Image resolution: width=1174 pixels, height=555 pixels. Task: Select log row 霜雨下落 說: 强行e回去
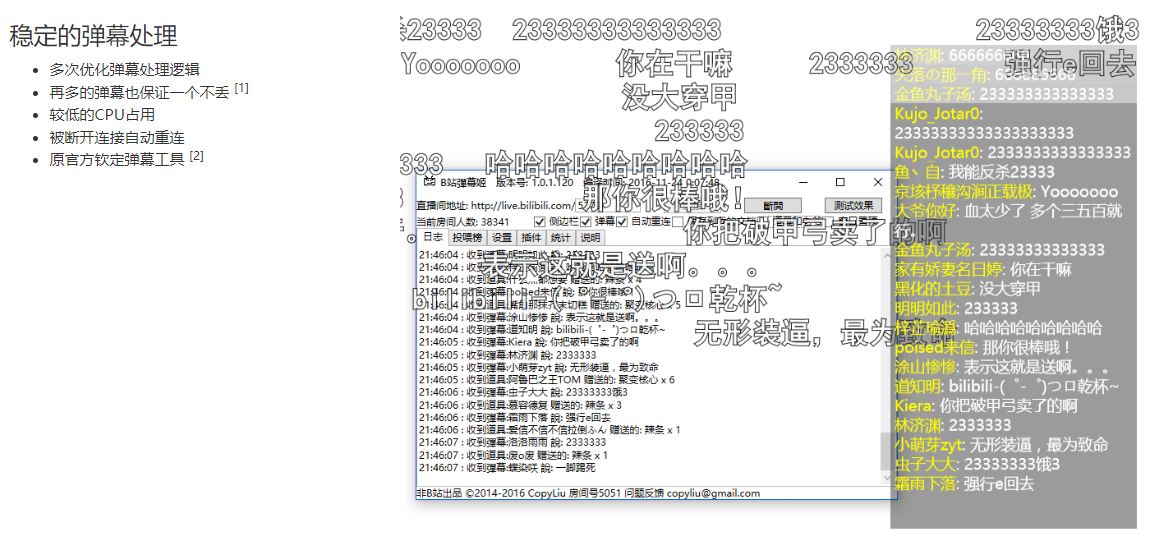[515, 418]
